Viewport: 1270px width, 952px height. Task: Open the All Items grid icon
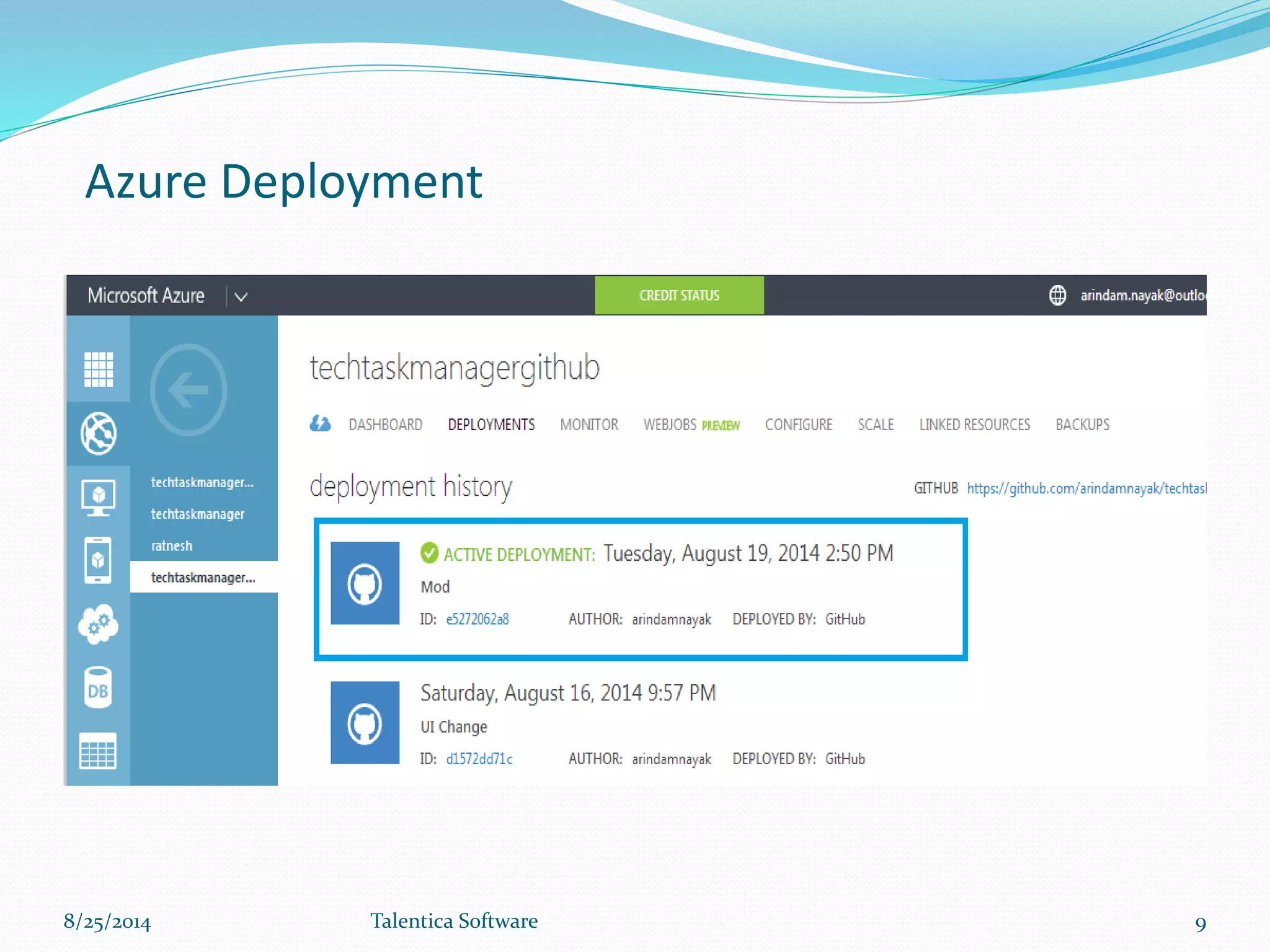click(99, 369)
